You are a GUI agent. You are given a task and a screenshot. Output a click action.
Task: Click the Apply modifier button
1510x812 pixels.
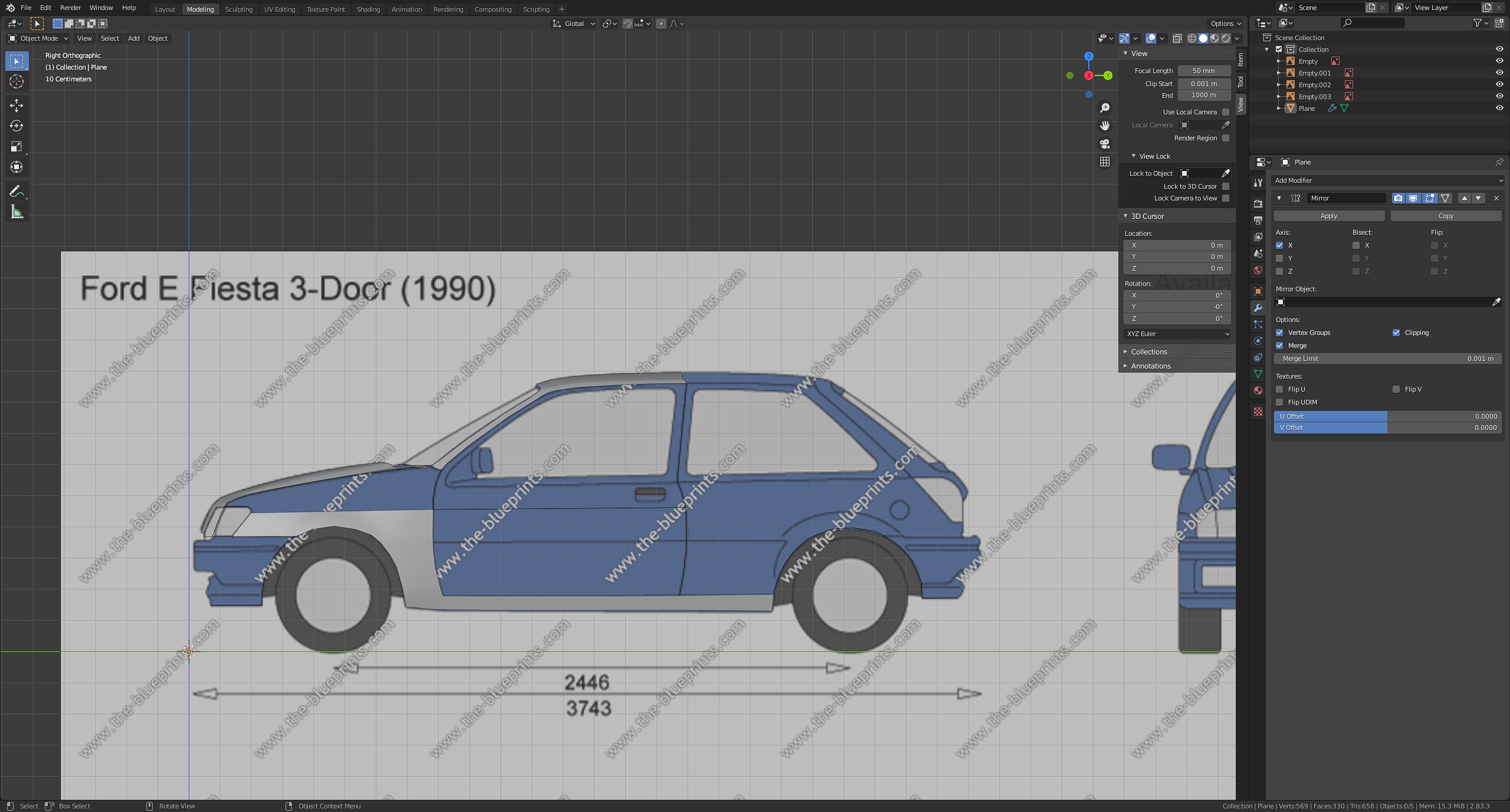pos(1328,216)
